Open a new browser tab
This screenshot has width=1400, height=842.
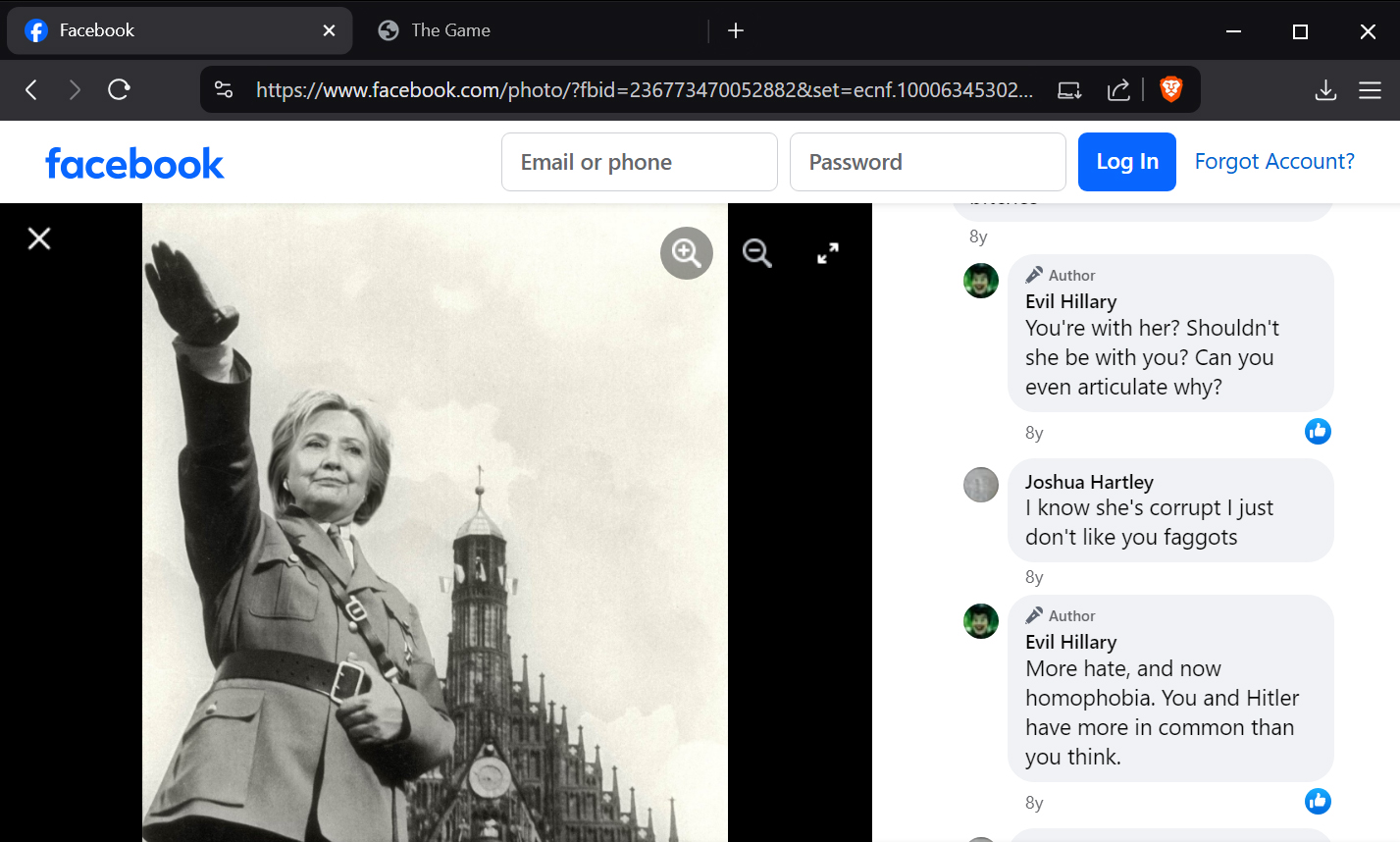click(x=736, y=30)
